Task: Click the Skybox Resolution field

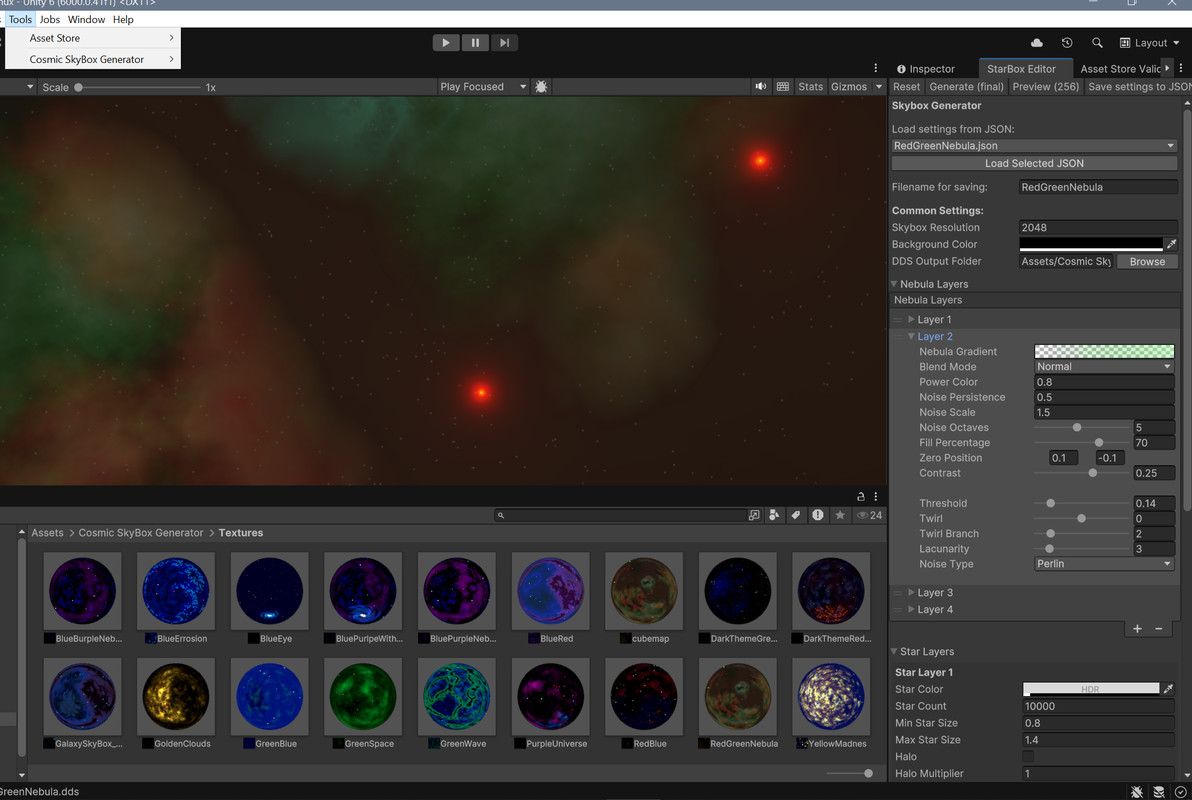Action: click(1098, 227)
